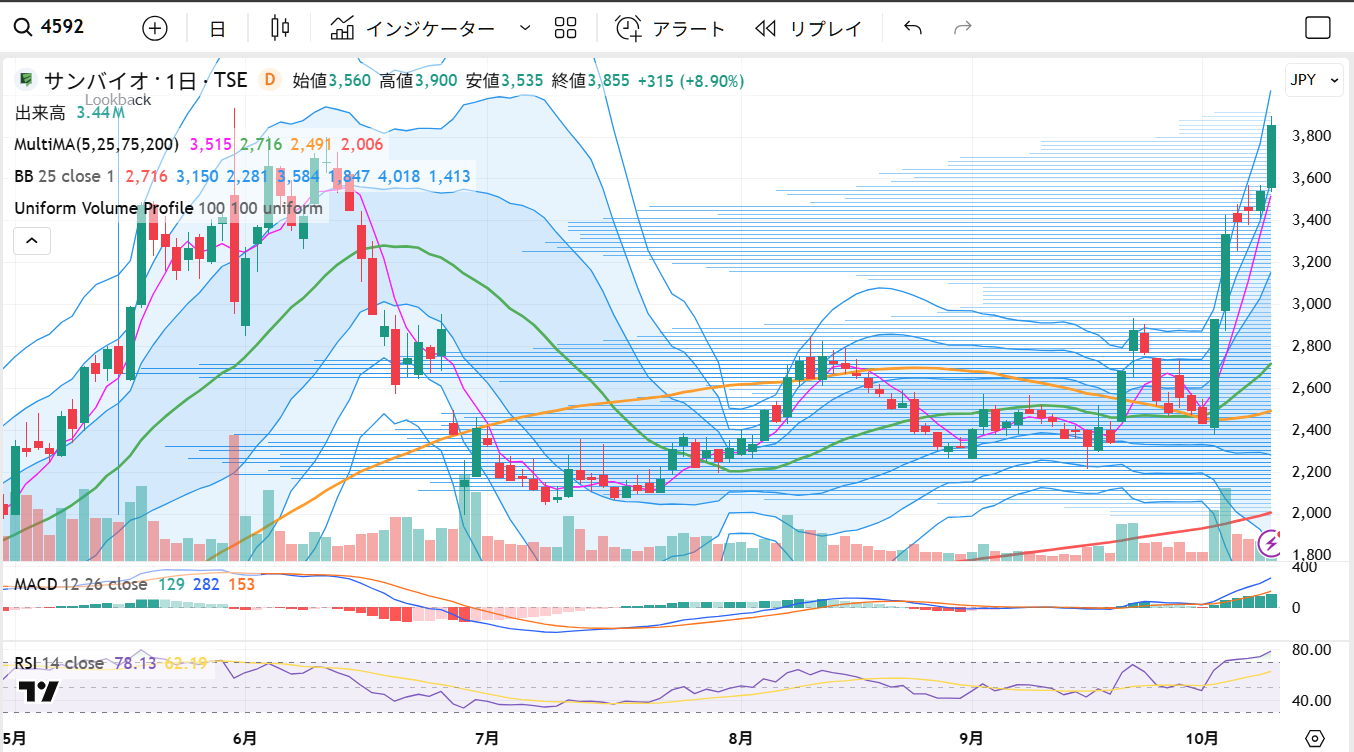The width and height of the screenshot is (1354, 752).
Task: Open the candlestick chart type selector
Action: coord(280,28)
